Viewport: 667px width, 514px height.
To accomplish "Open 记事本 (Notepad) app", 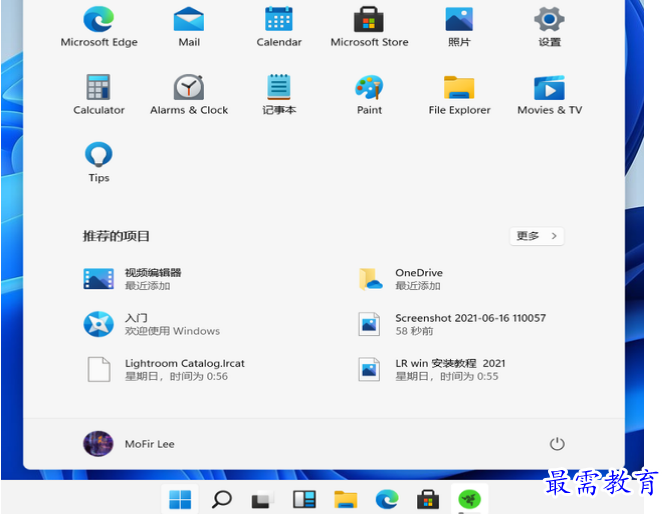I will point(279,94).
